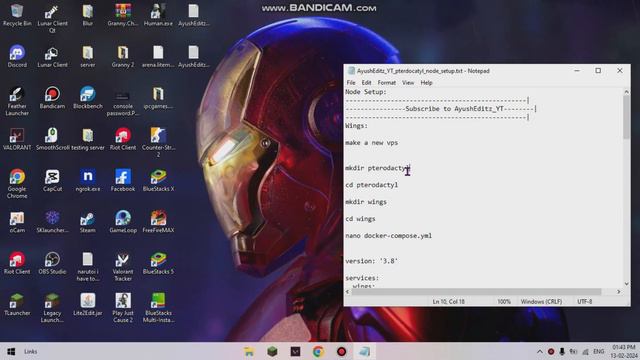Click the Notepad horizontal scrollbar thumb
This screenshot has width=640, height=360.
(476, 291)
